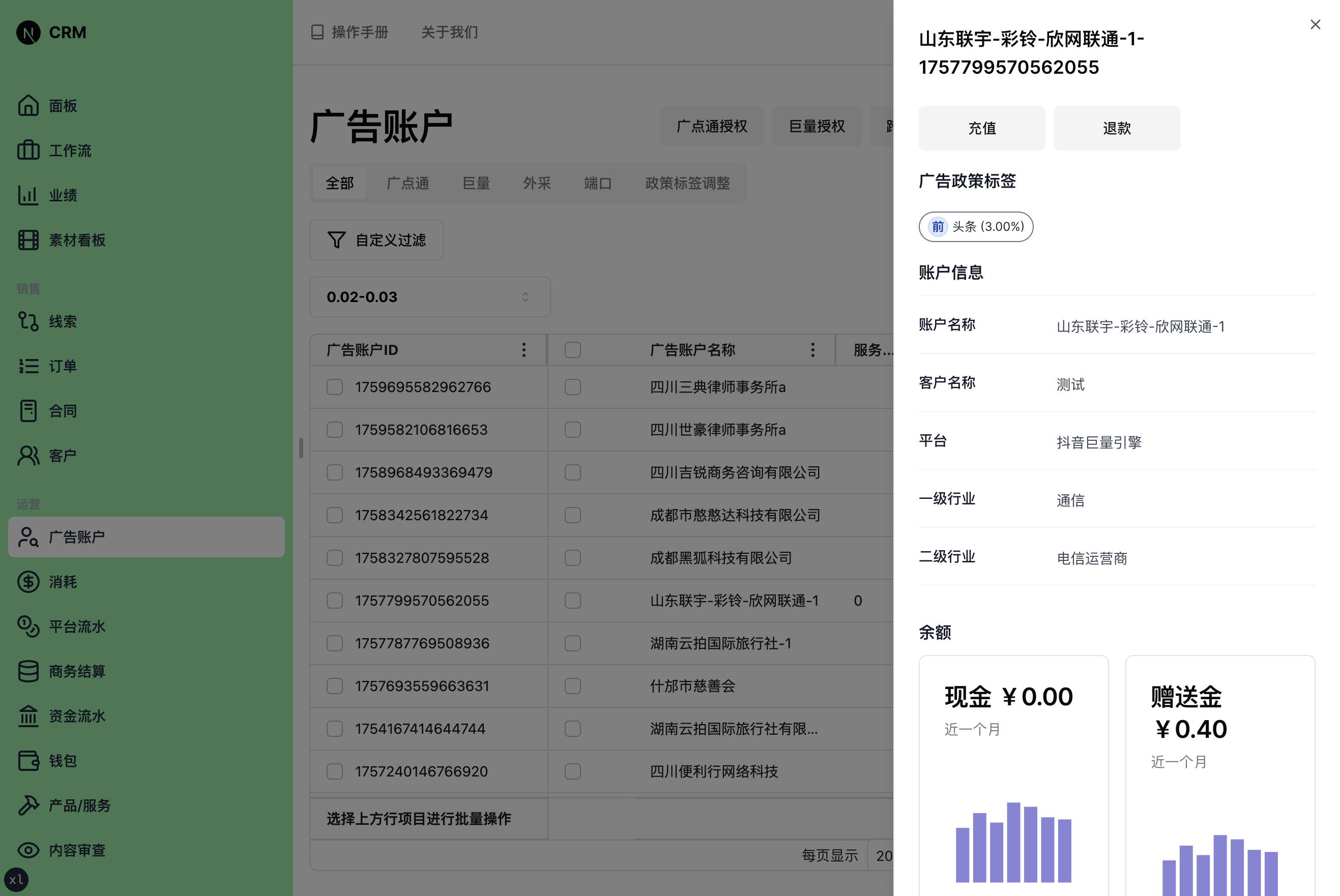Open 内容审查 eye icon
The width and height of the screenshot is (1340, 896).
click(x=28, y=850)
